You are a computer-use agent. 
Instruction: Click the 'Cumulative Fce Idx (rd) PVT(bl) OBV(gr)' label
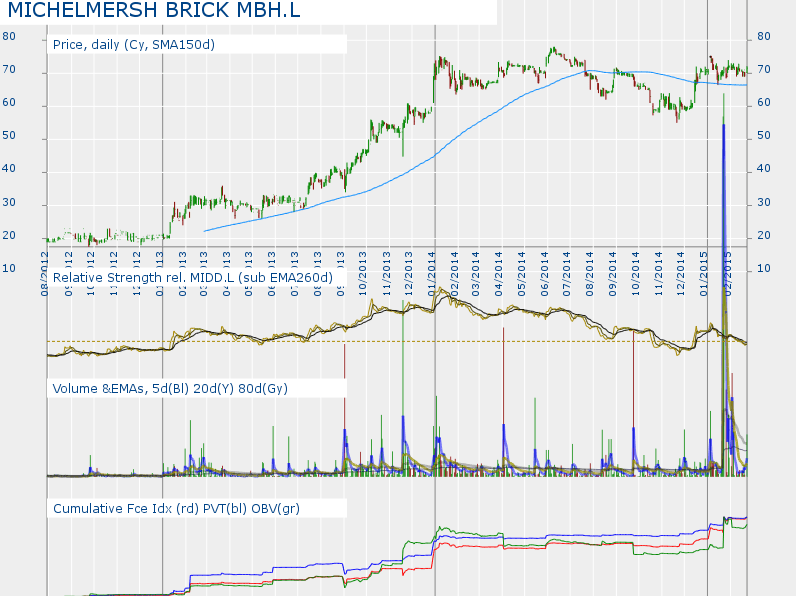tap(176, 509)
